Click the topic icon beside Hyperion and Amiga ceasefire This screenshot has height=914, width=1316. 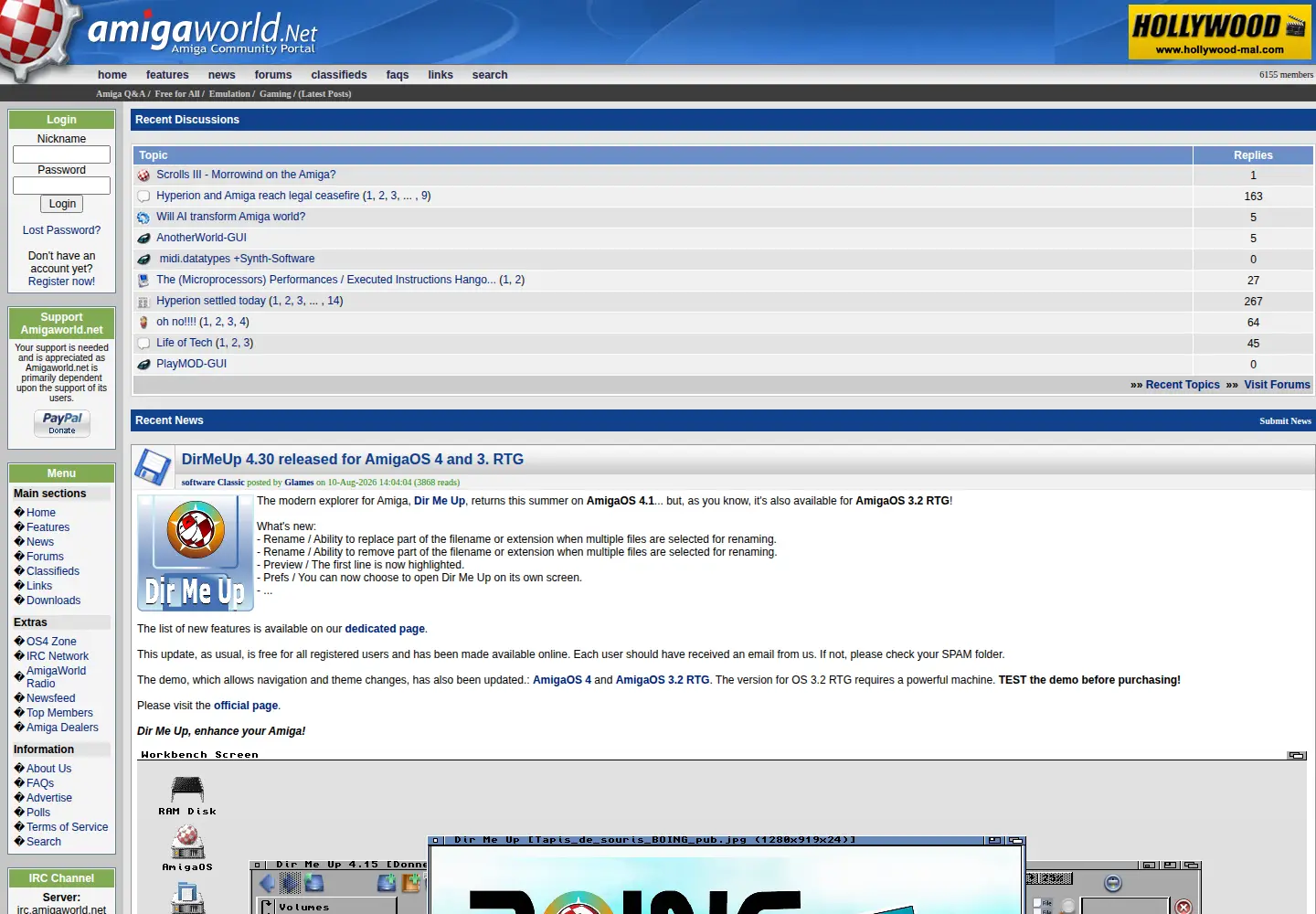[x=143, y=197]
